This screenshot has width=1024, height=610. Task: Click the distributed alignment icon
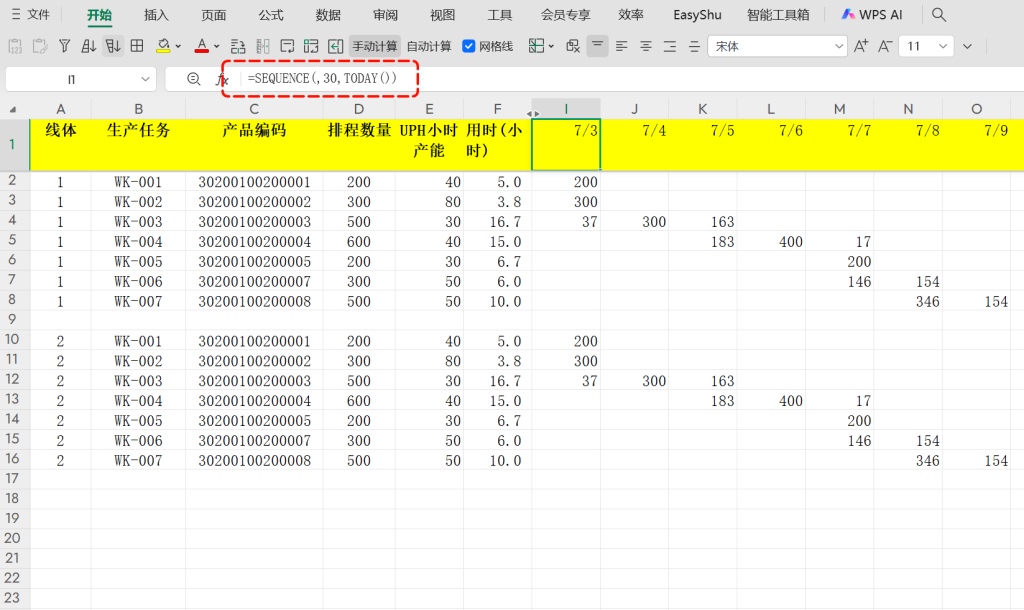(x=694, y=46)
